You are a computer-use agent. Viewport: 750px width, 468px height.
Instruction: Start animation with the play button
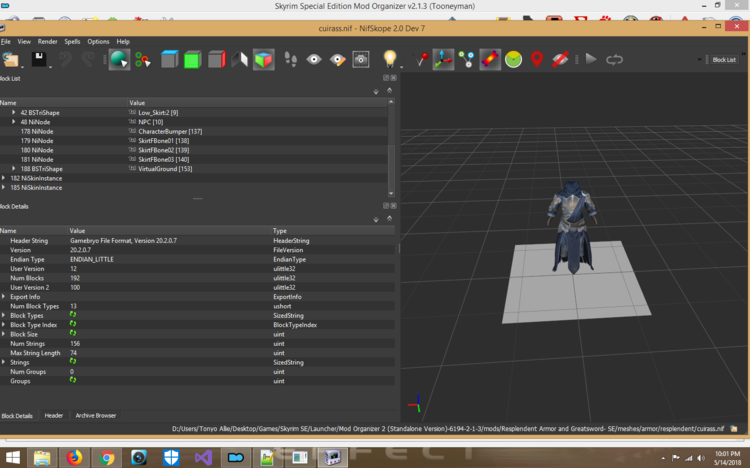(591, 59)
